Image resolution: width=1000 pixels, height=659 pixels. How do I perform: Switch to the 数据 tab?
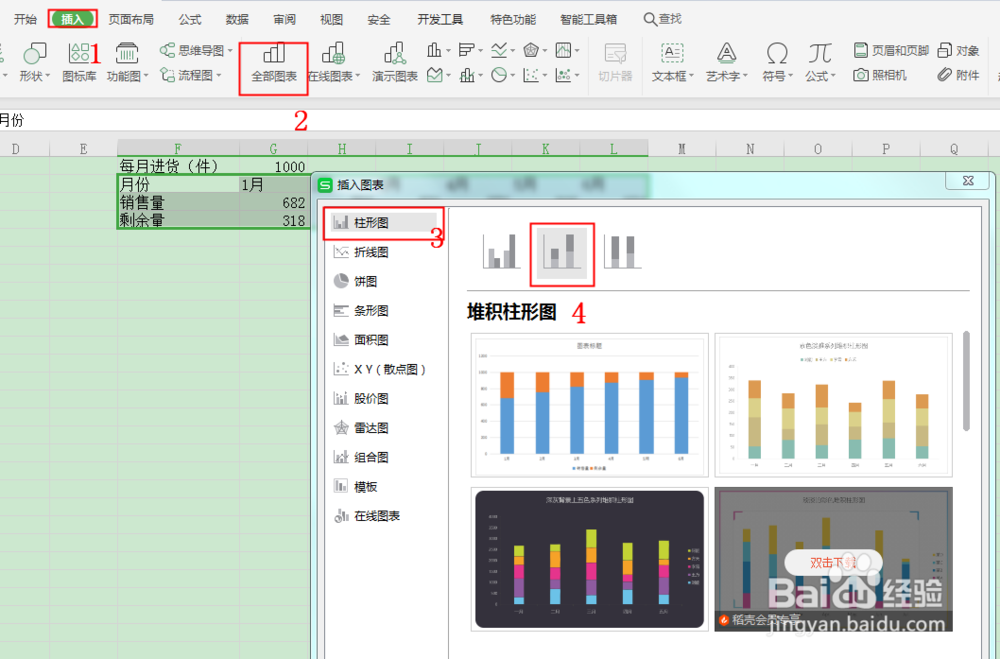(x=237, y=19)
